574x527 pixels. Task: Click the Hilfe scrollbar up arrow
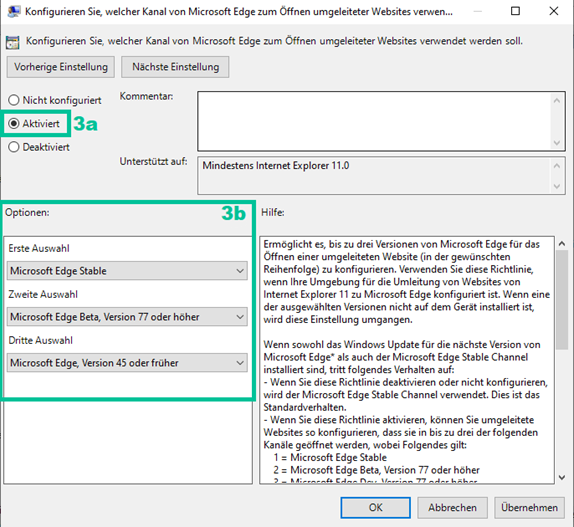click(562, 243)
